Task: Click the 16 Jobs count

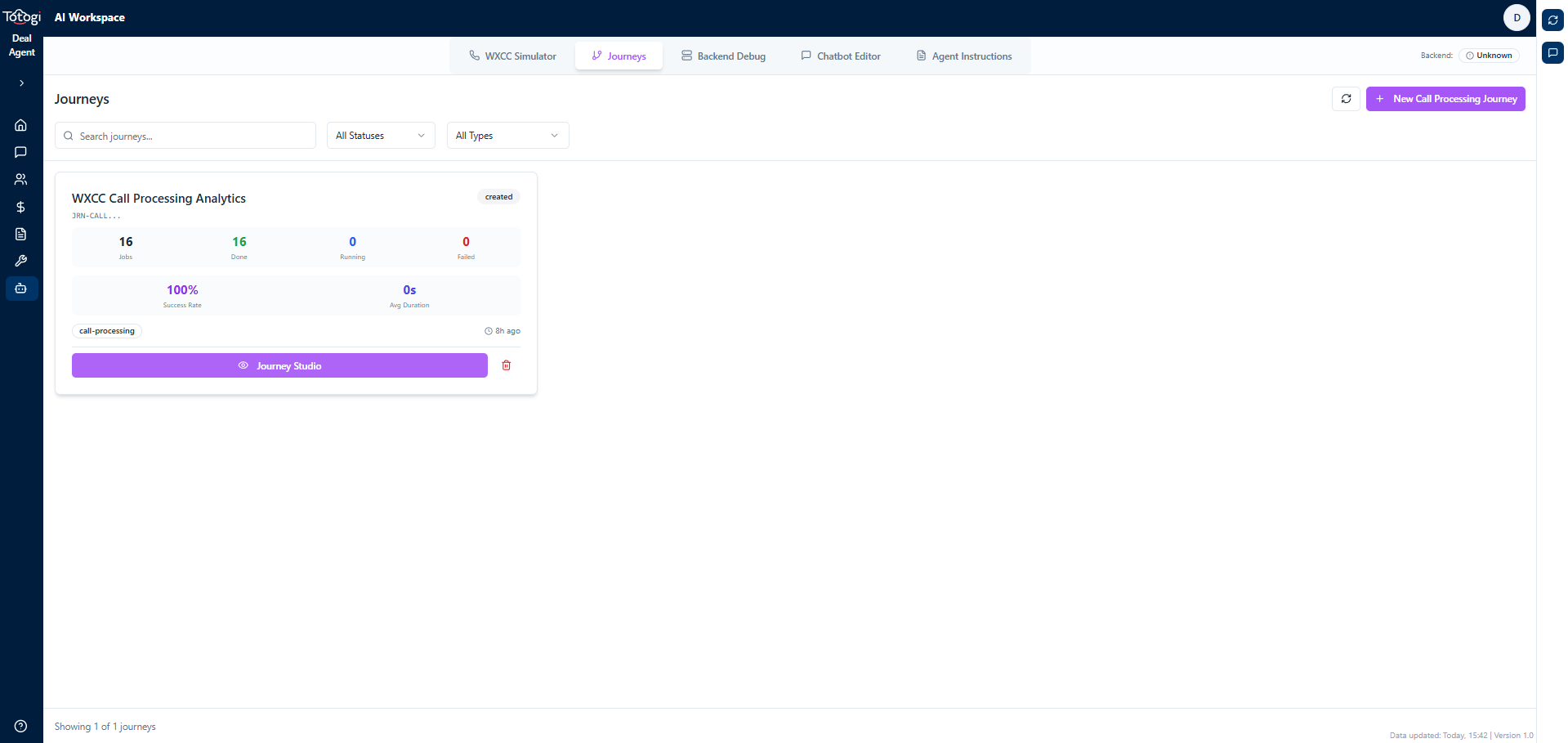Action: pyautogui.click(x=126, y=247)
